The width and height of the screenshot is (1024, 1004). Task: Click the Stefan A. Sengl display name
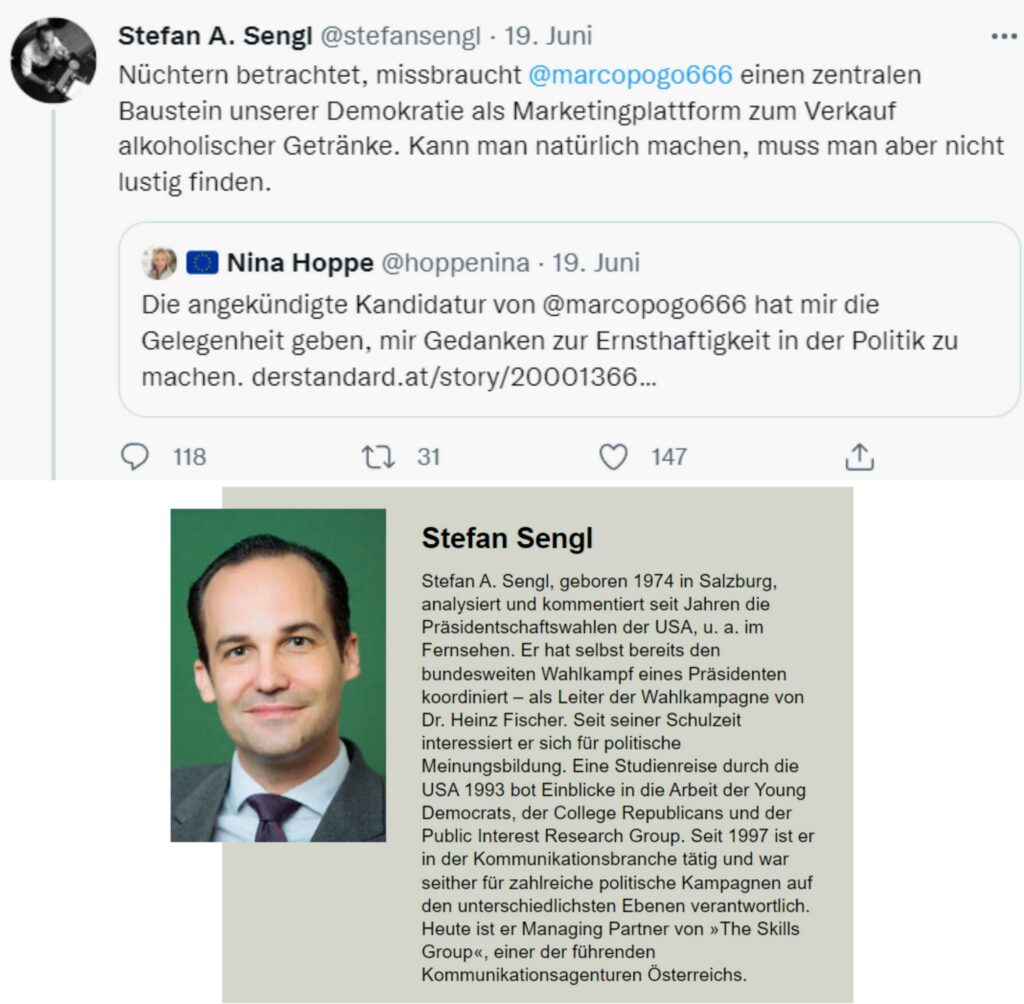point(215,37)
